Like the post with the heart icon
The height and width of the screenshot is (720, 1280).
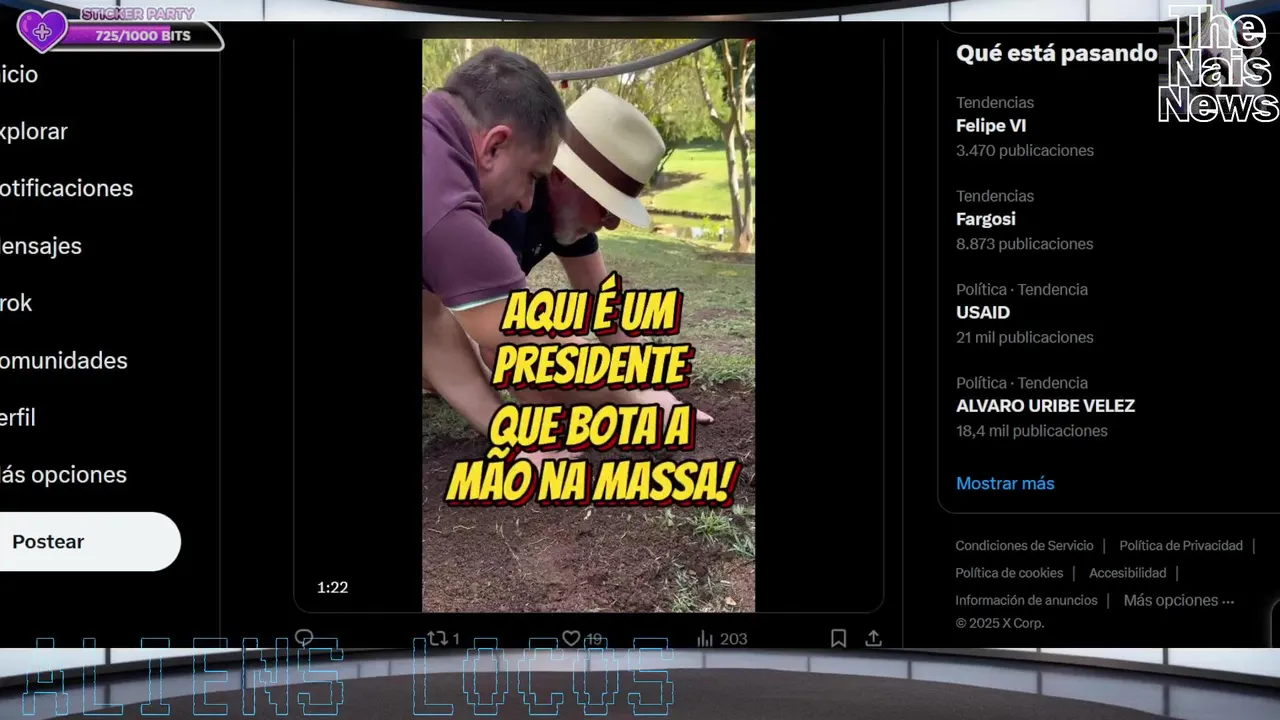click(x=571, y=638)
